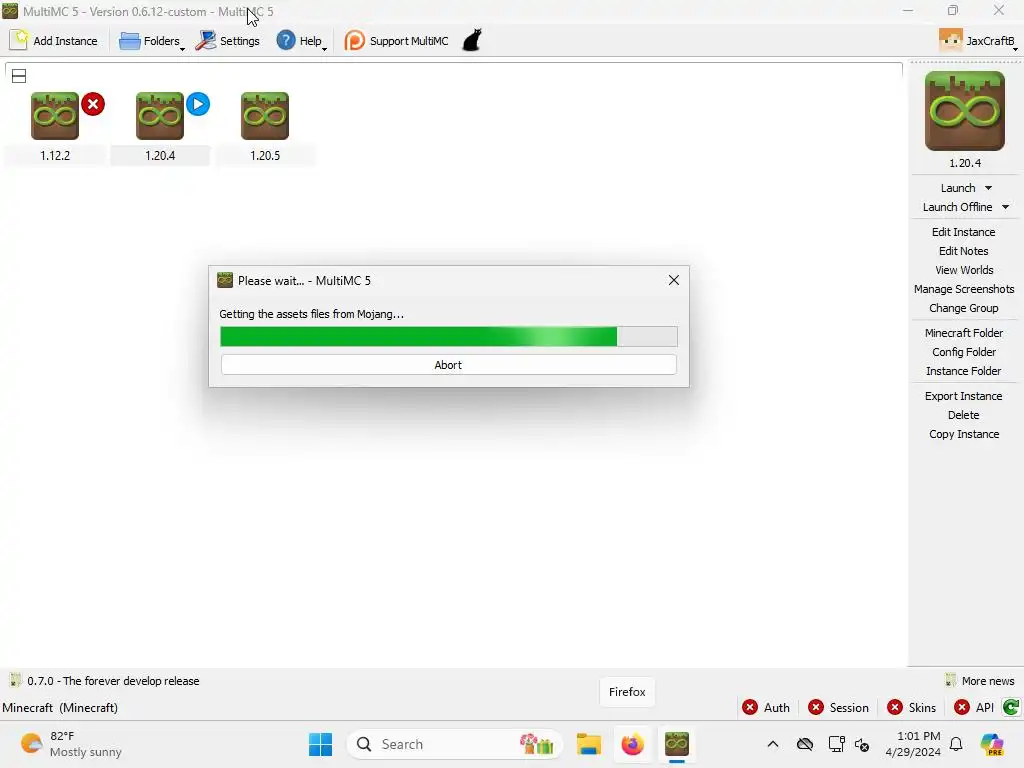Click Delete in the sidebar
This screenshot has height=768, width=1024.
(963, 415)
